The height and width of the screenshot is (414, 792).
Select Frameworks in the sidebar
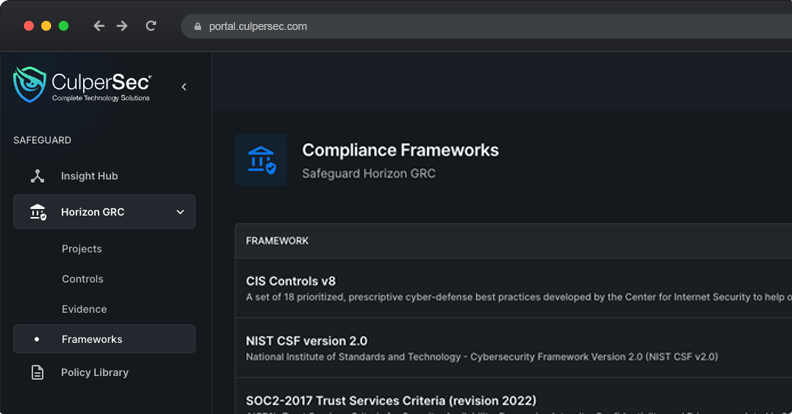pos(92,339)
